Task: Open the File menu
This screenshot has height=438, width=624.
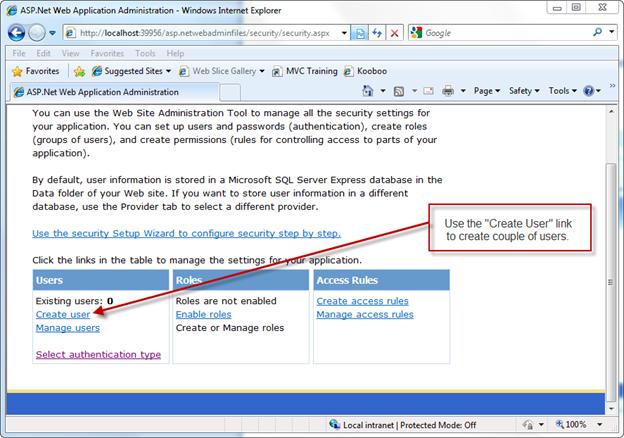Action: coord(19,53)
